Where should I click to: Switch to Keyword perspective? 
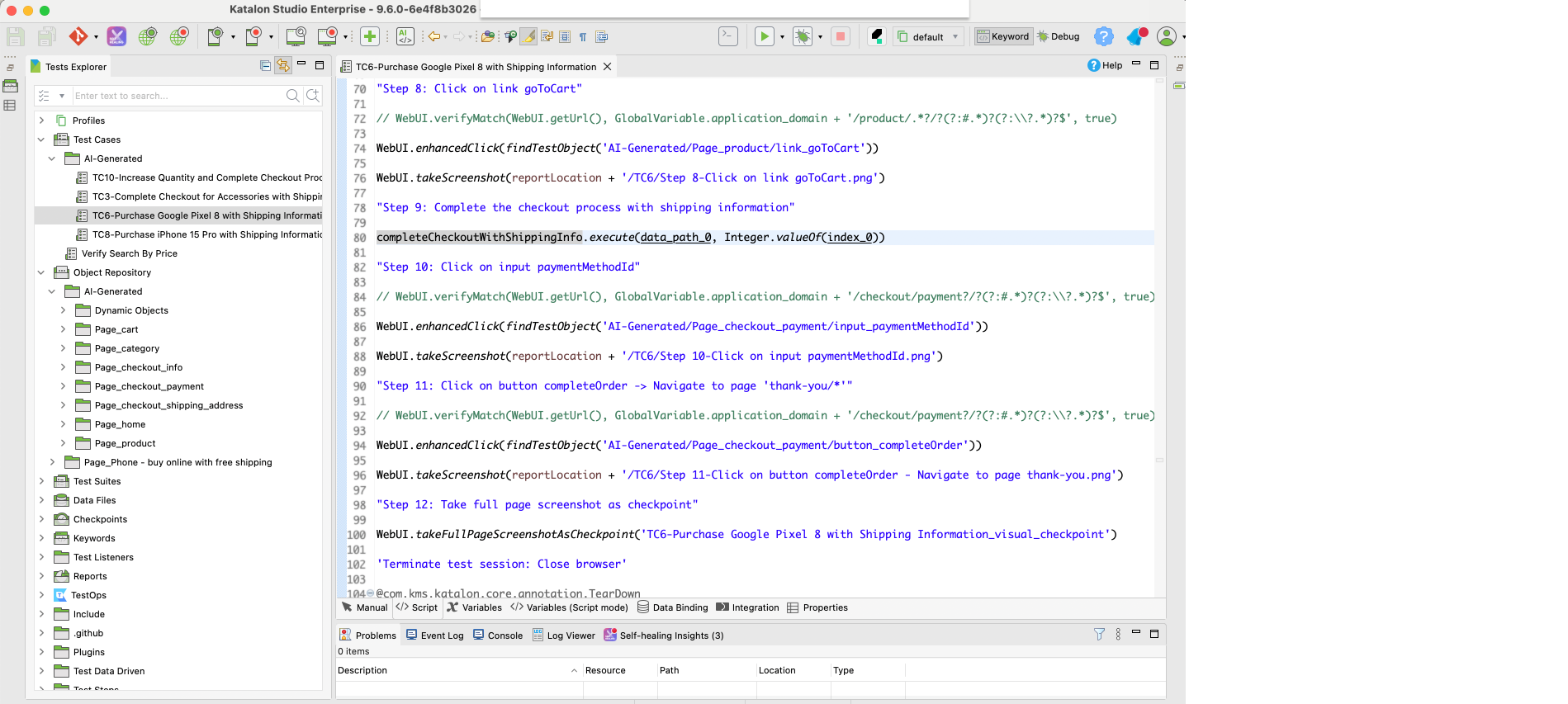click(1003, 36)
